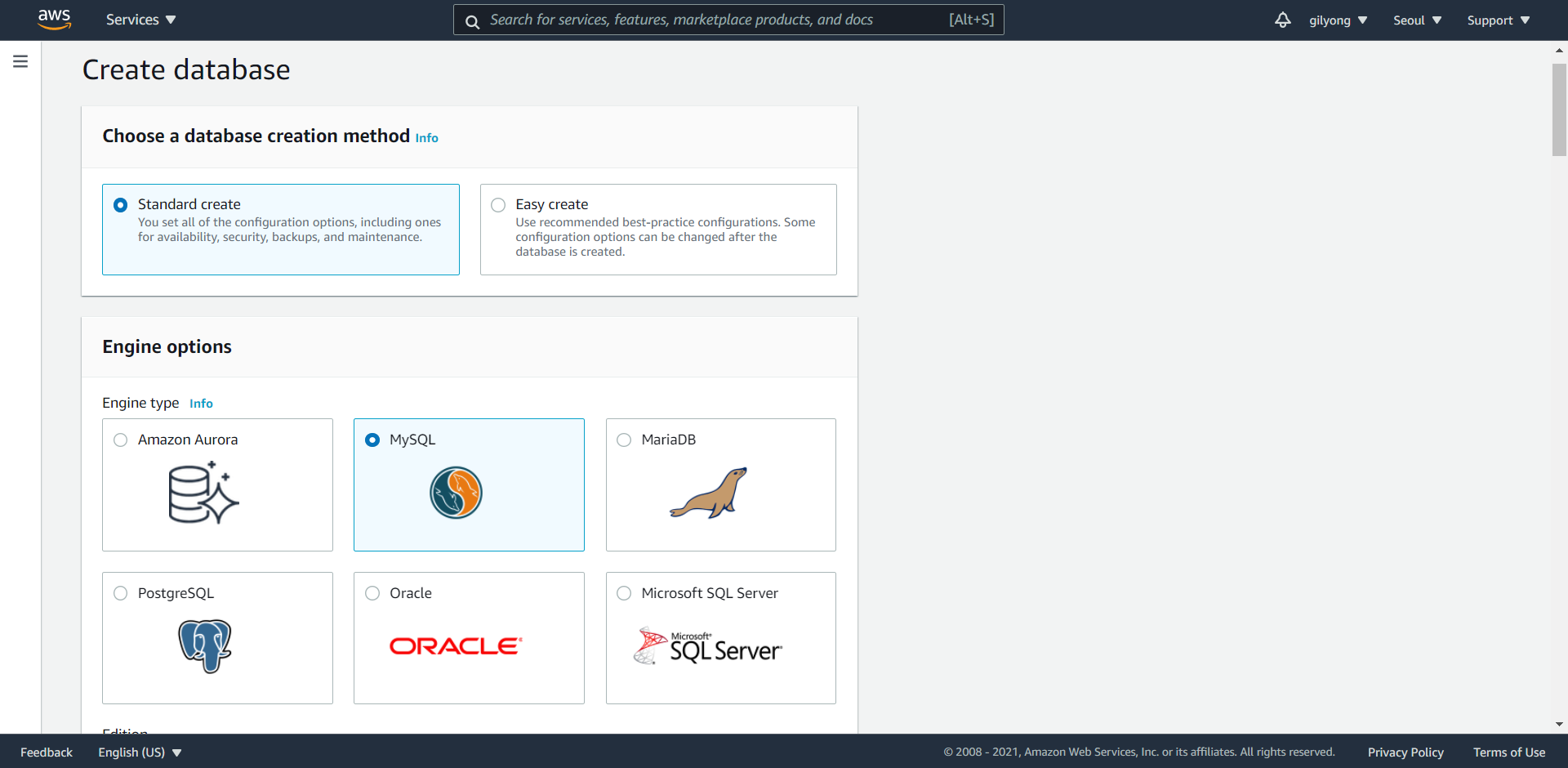Image resolution: width=1568 pixels, height=768 pixels.
Task: Click the Create database page heading
Action: click(x=186, y=70)
